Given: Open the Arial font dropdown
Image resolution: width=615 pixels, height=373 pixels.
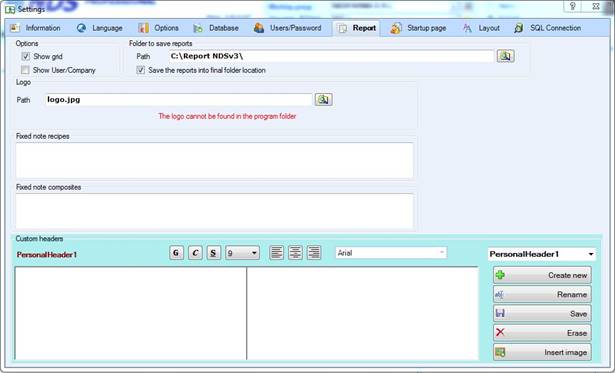Looking at the screenshot, I should [391, 253].
